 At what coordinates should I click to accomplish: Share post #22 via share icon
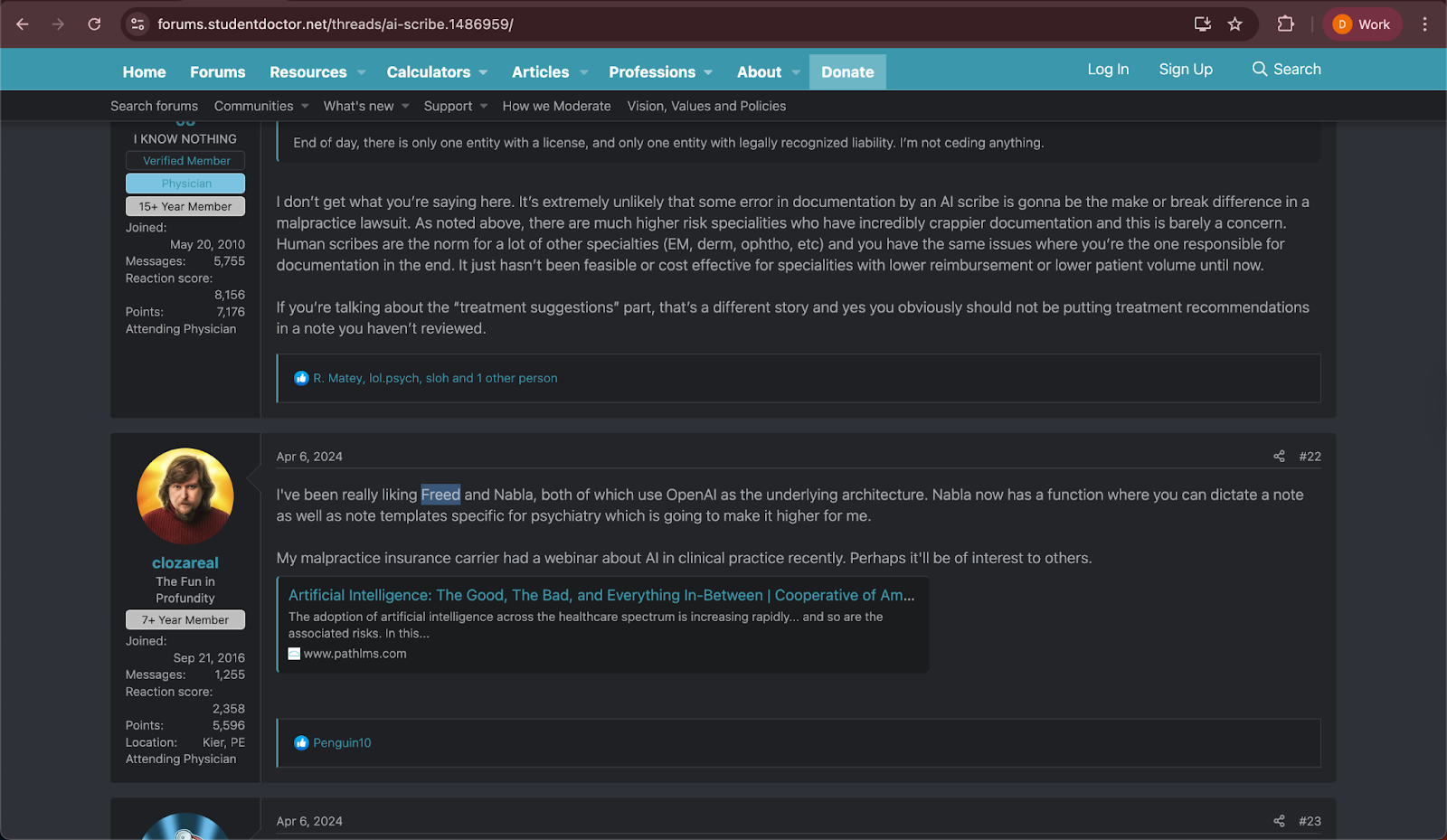(1279, 457)
